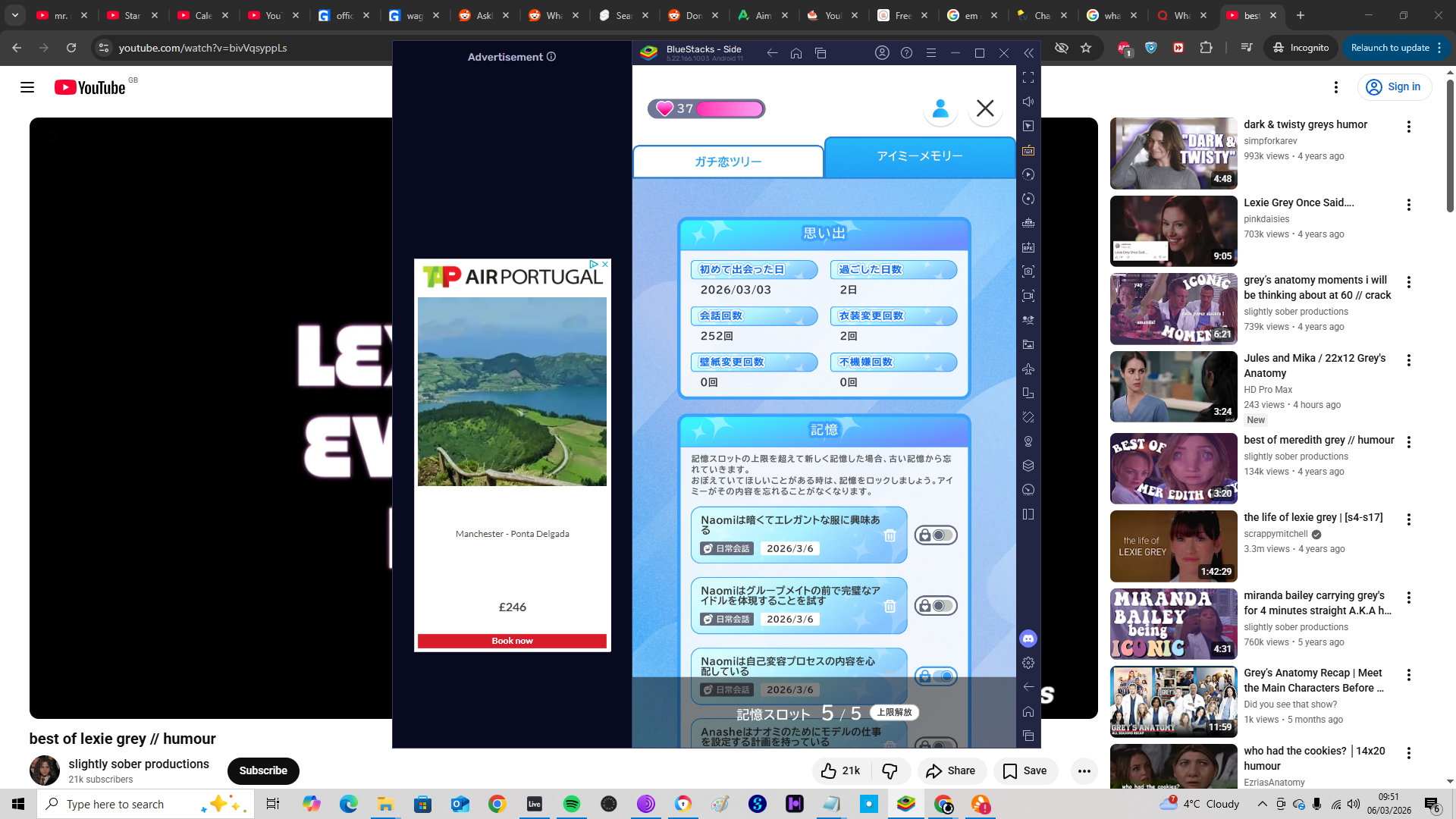This screenshot has height=819, width=1456.
Task: Open the BlueStacks Discord icon
Action: (1028, 639)
